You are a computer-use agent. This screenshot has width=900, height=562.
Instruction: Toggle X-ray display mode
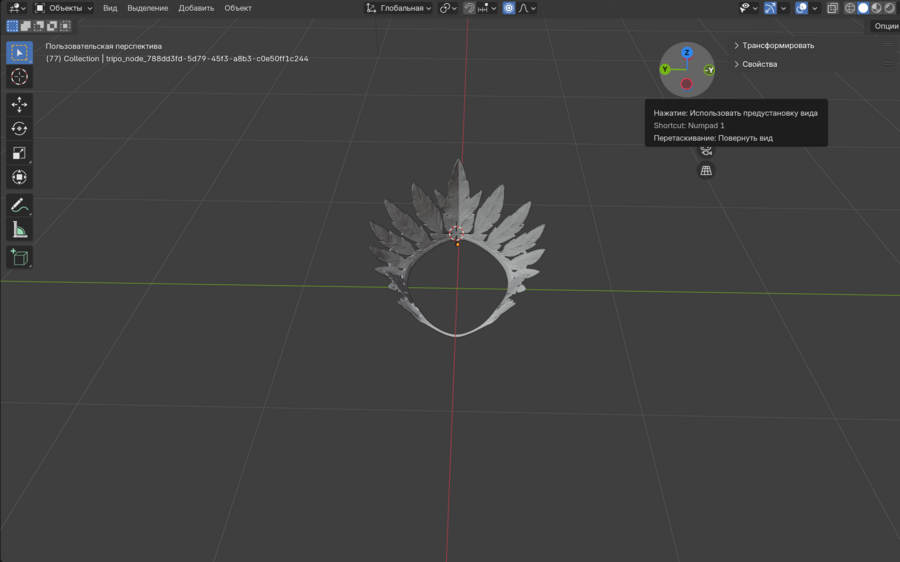(832, 8)
